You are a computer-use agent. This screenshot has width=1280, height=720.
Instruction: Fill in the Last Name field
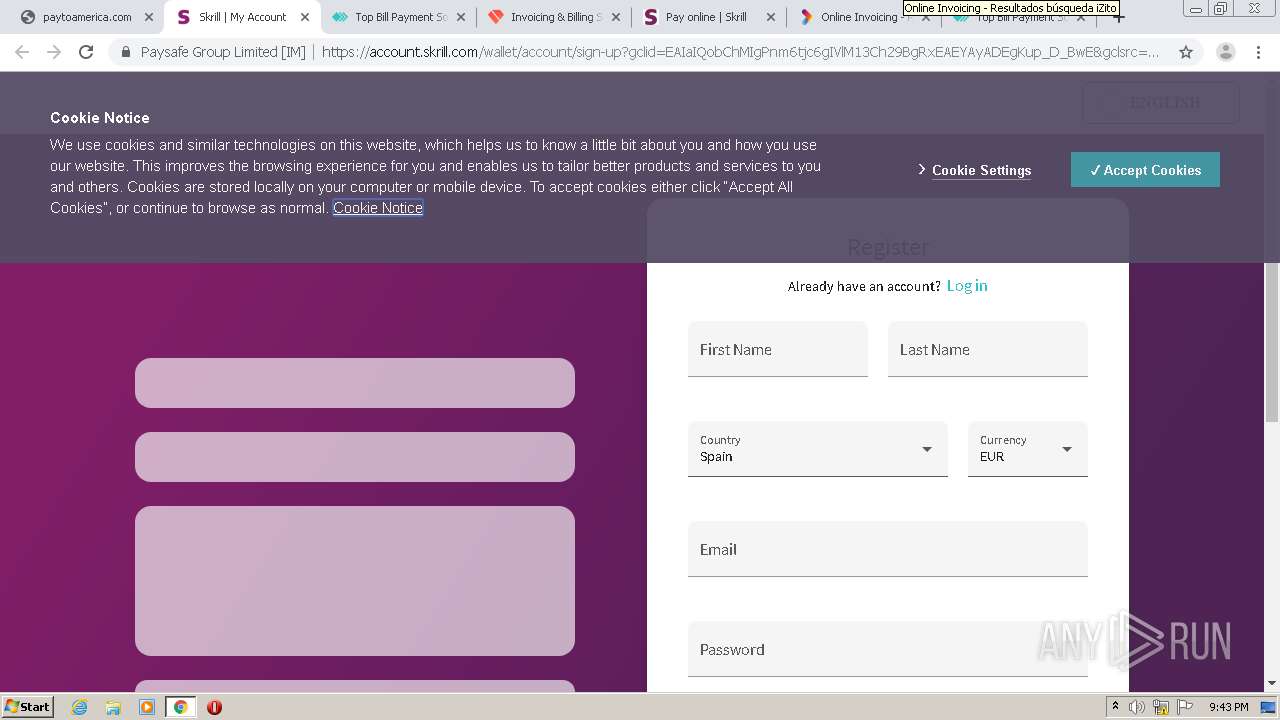click(988, 349)
